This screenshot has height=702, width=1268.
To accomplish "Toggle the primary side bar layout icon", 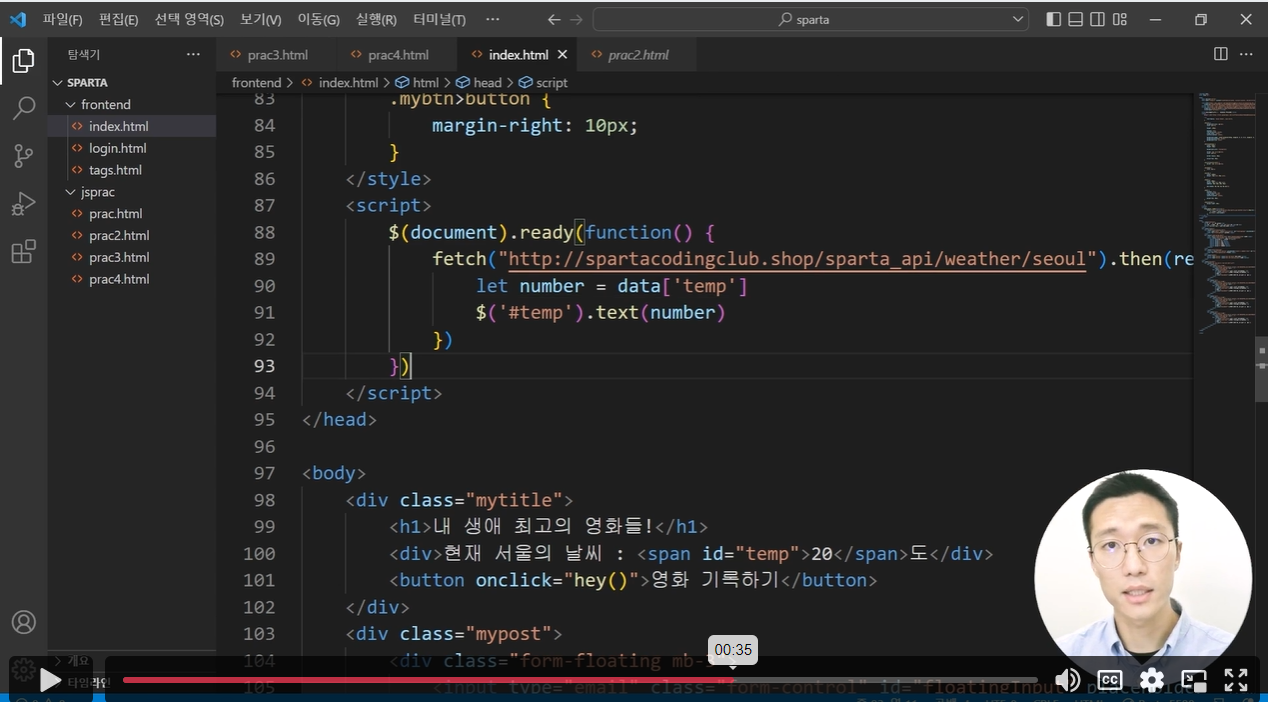I will [1054, 19].
